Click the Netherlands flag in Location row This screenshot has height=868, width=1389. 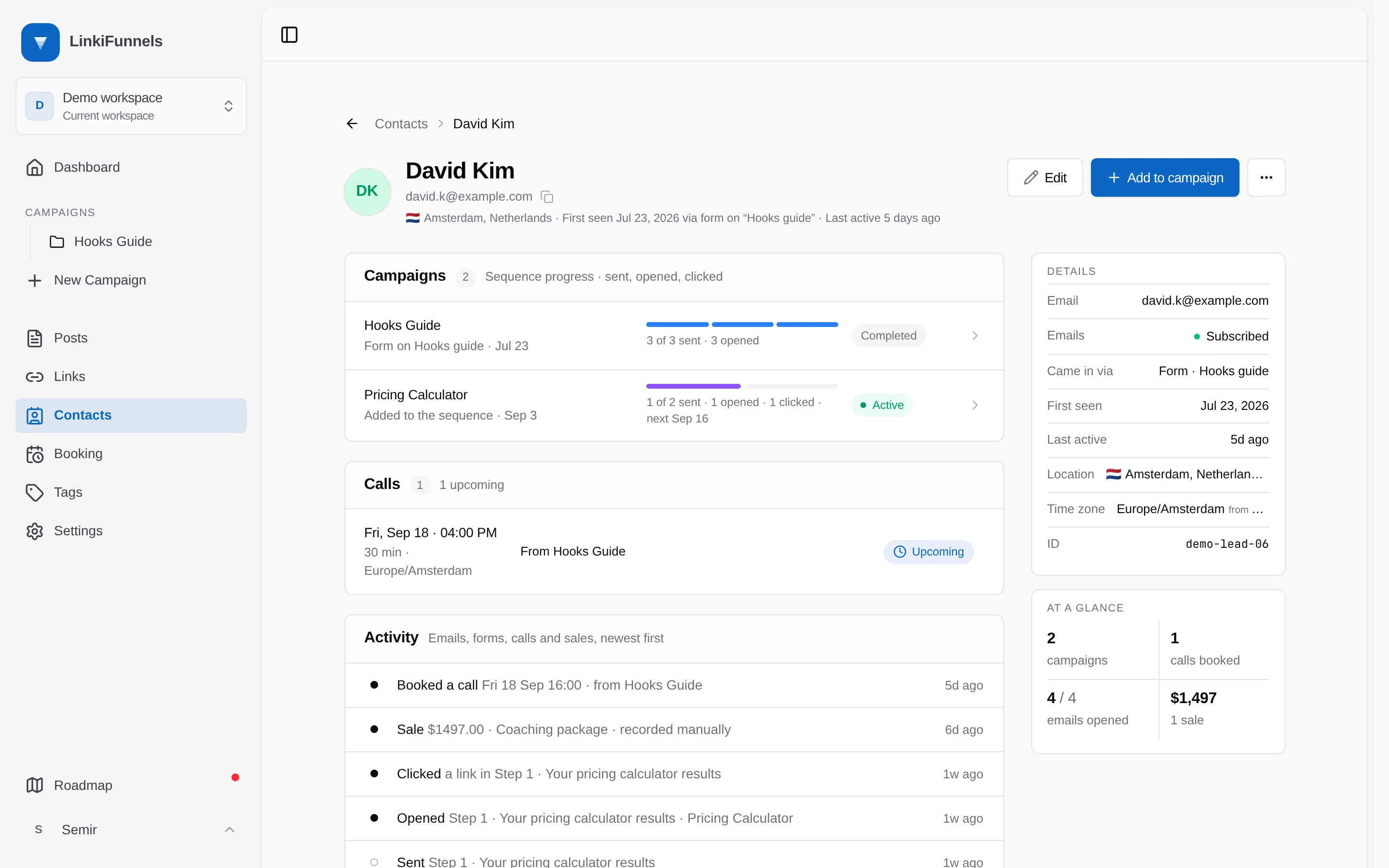(1114, 474)
